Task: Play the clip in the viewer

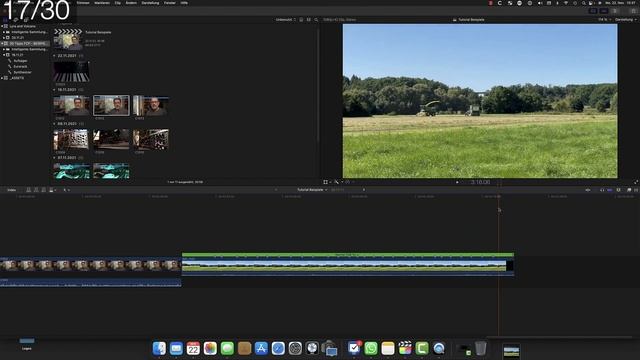Action: pyautogui.click(x=457, y=182)
